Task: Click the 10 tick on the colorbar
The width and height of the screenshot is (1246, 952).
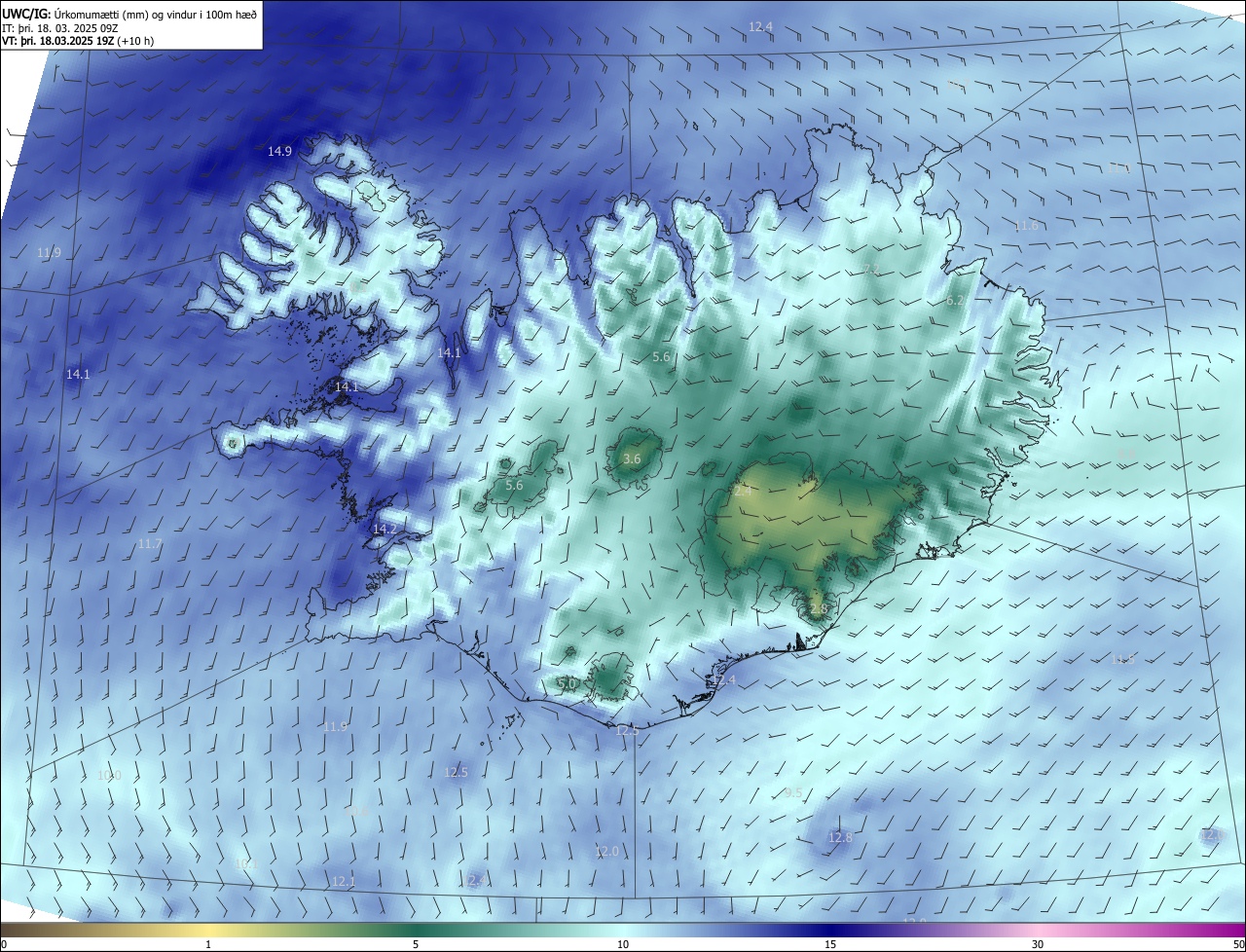Action: [623, 944]
